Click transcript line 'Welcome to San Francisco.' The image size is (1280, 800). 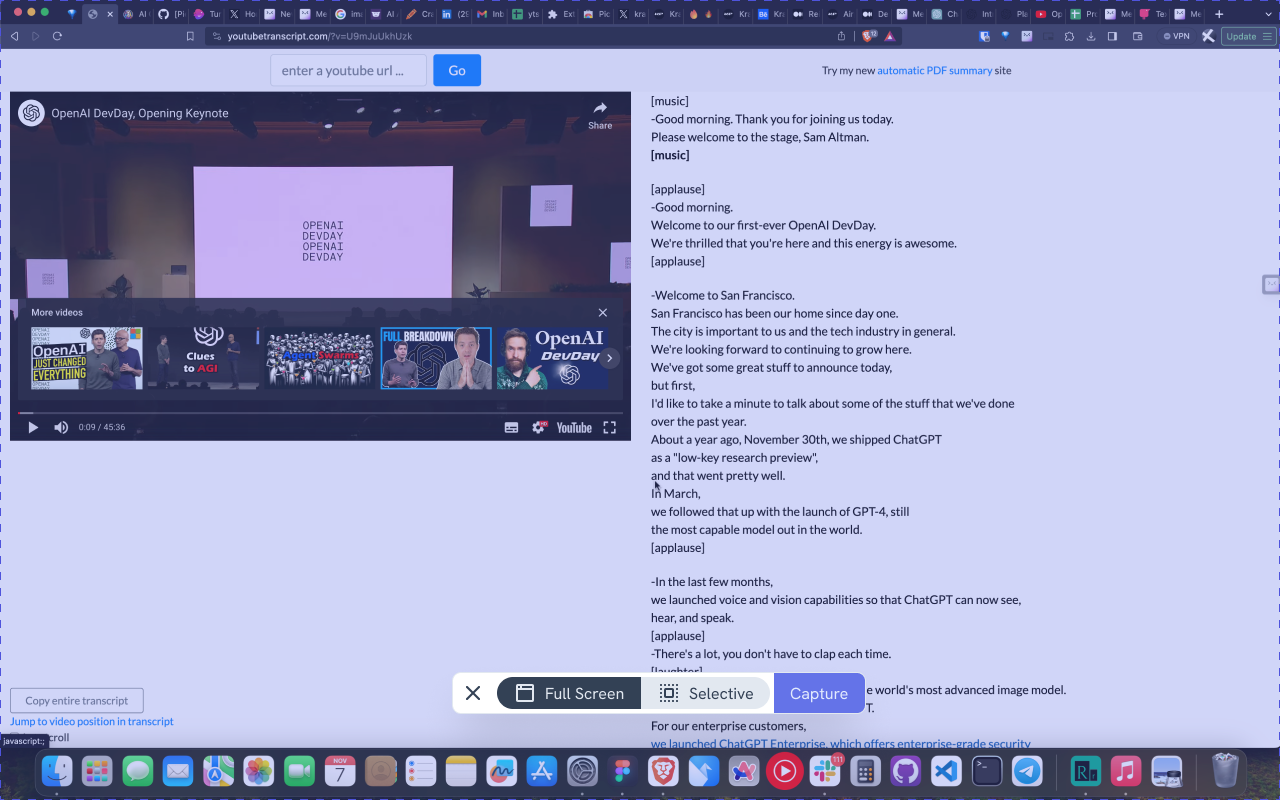coord(723,296)
